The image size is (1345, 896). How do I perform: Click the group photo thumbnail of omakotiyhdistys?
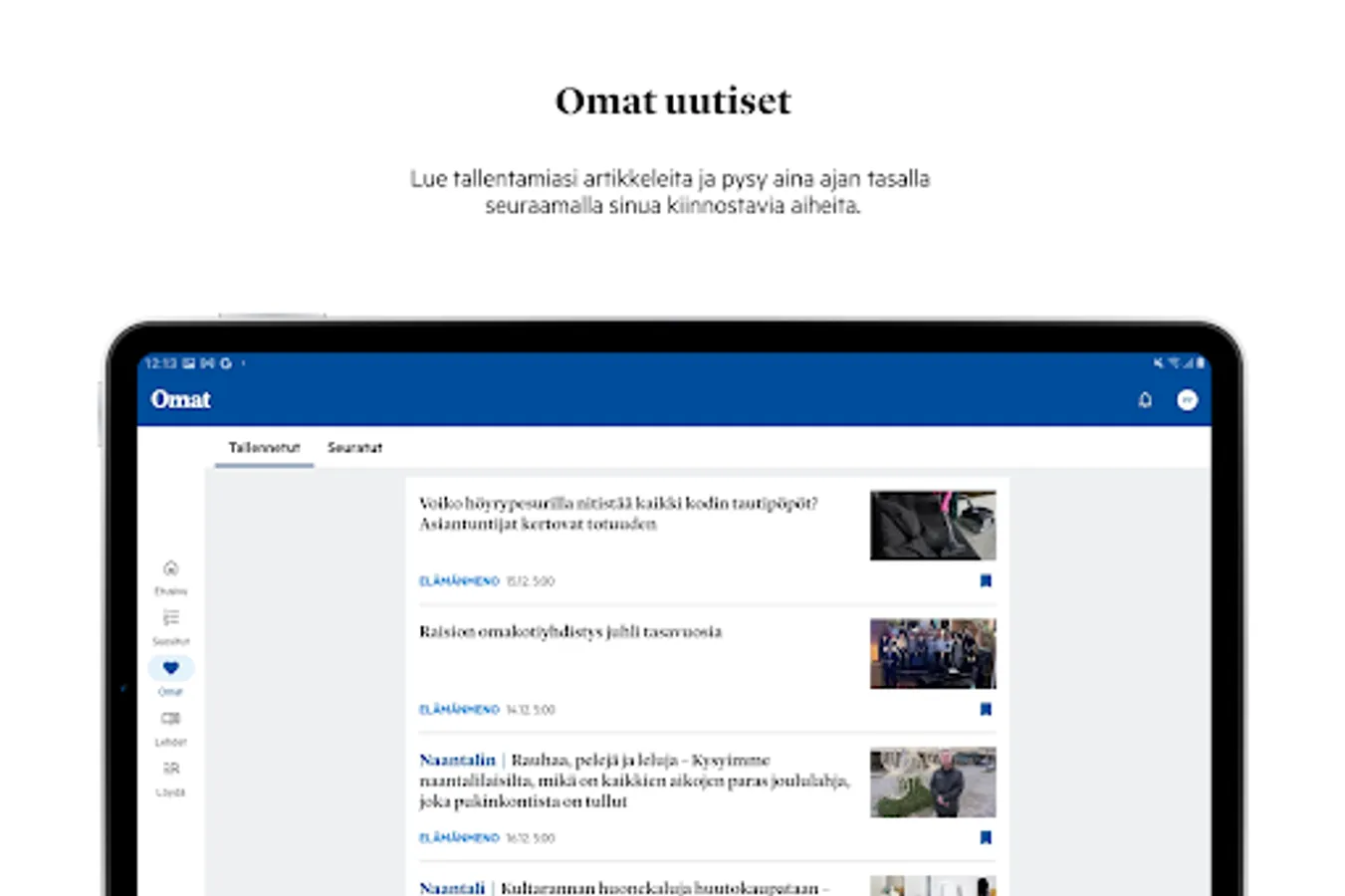[x=933, y=654]
